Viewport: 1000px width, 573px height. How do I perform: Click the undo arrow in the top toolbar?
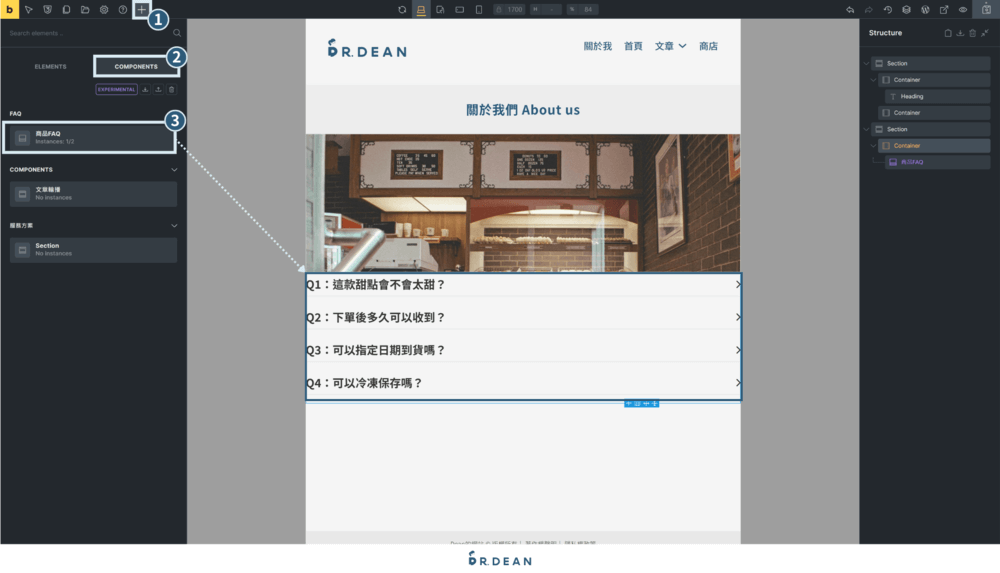[x=850, y=9]
